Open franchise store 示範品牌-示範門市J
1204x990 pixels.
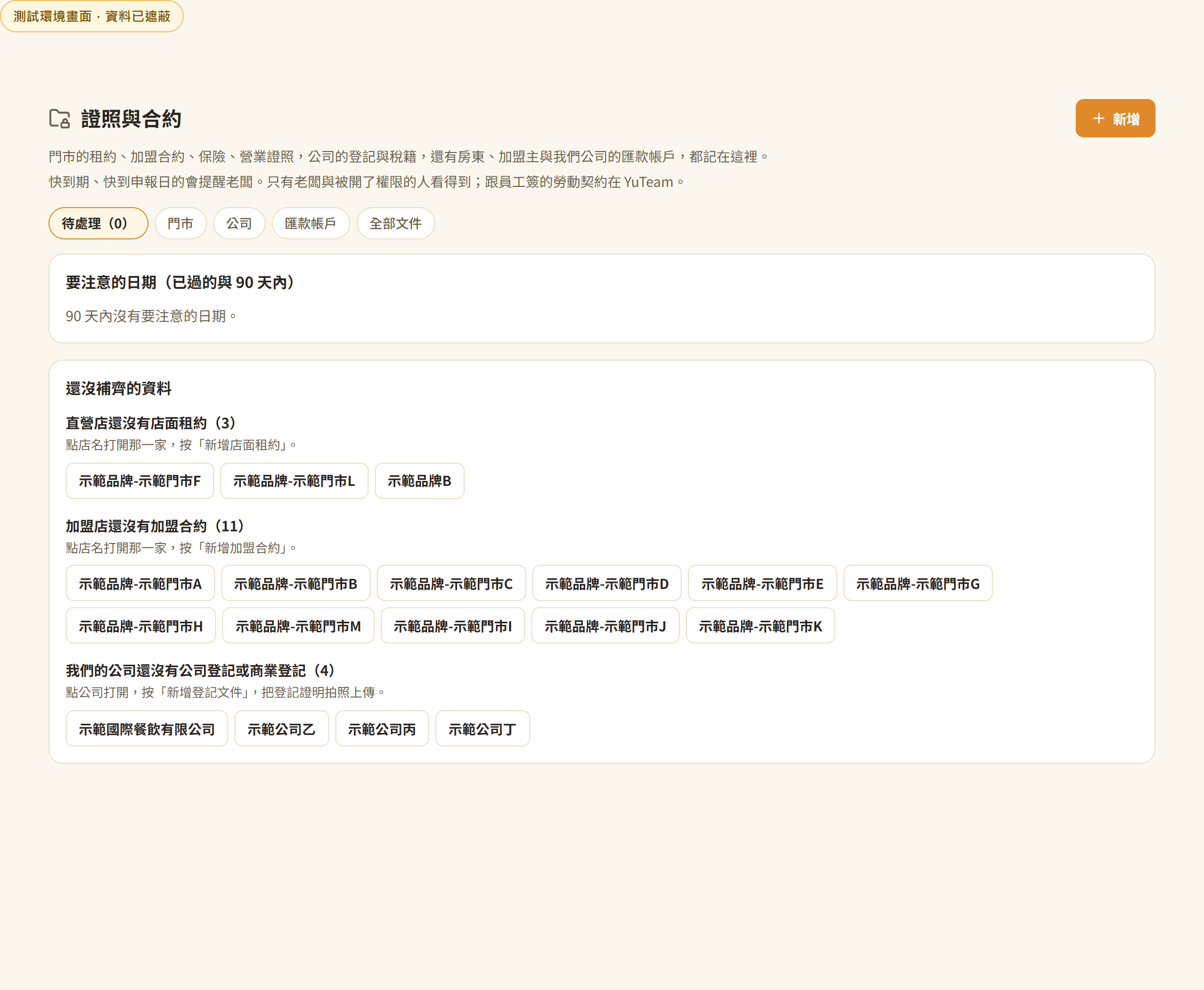[x=606, y=626]
